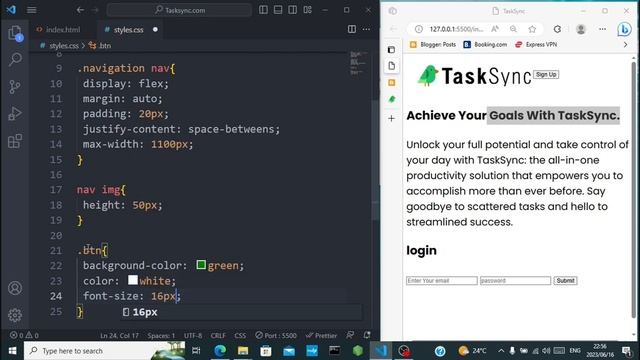
Task: Open the white color swatch picker
Action: click(133, 280)
